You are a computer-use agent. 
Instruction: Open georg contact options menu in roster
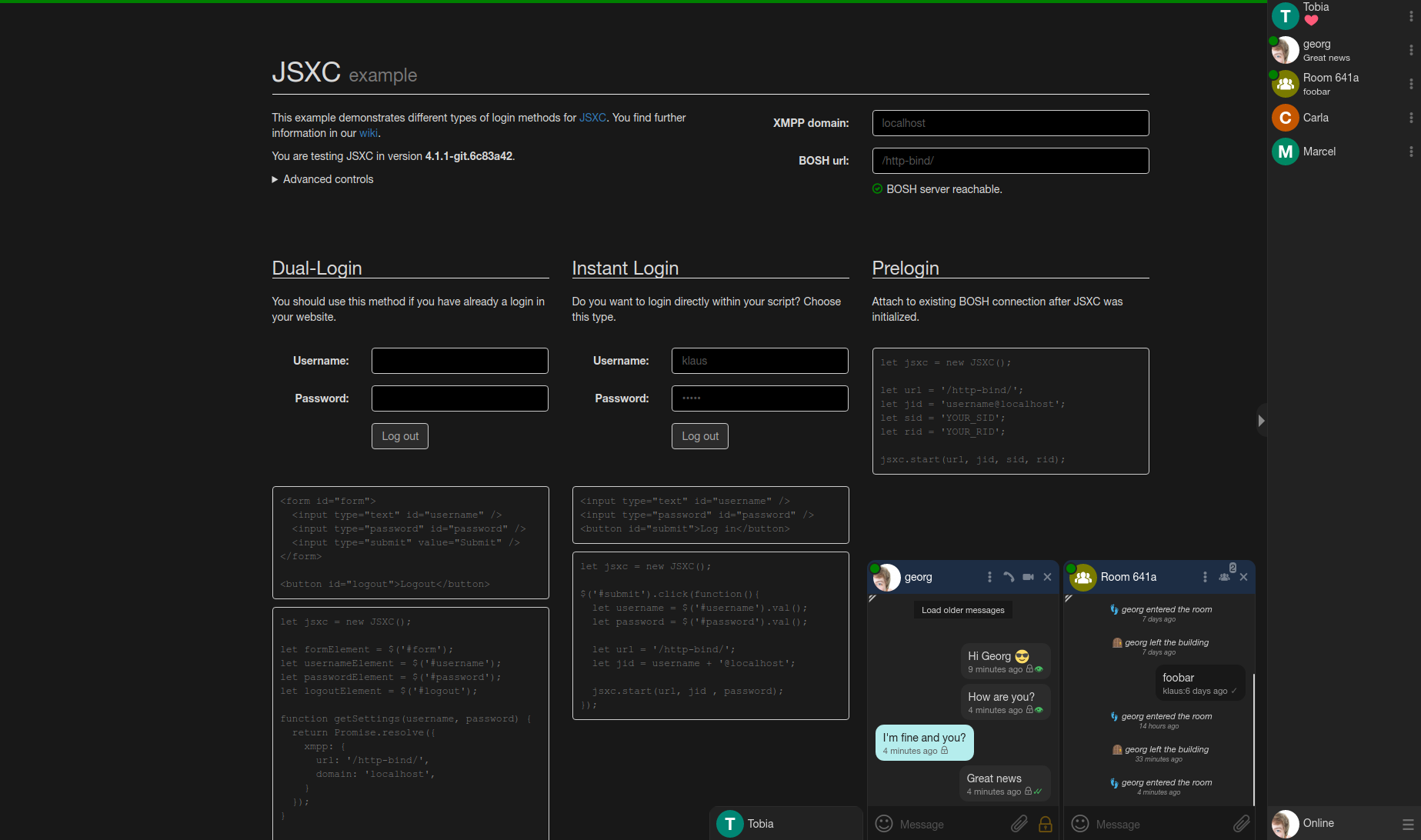point(1411,50)
